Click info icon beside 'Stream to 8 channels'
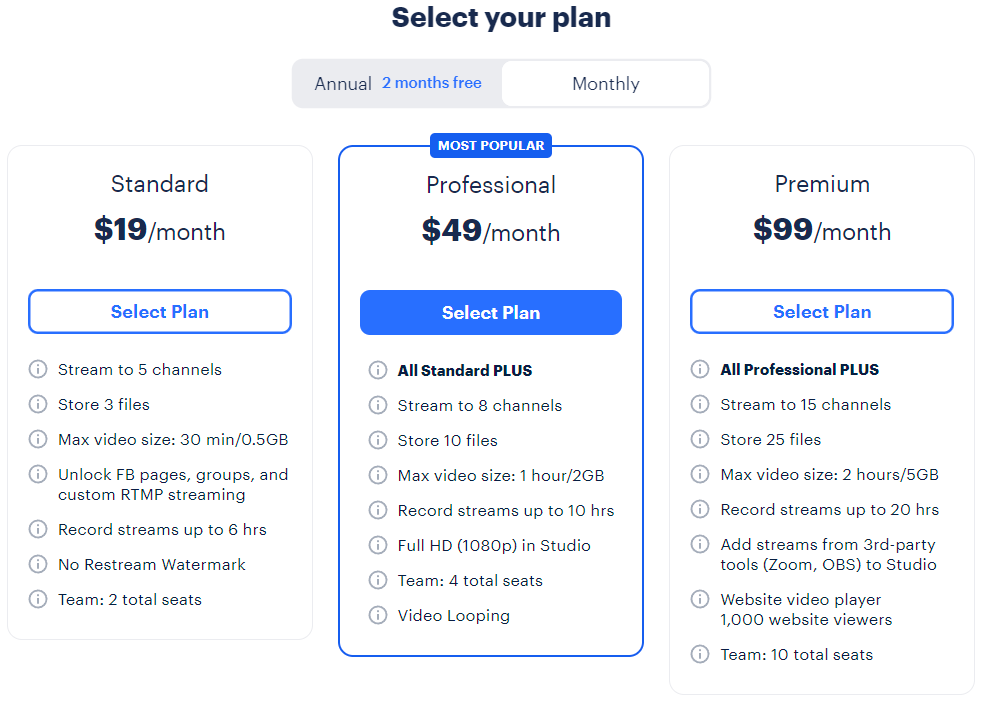Viewport: 995px width, 720px height. pos(378,406)
